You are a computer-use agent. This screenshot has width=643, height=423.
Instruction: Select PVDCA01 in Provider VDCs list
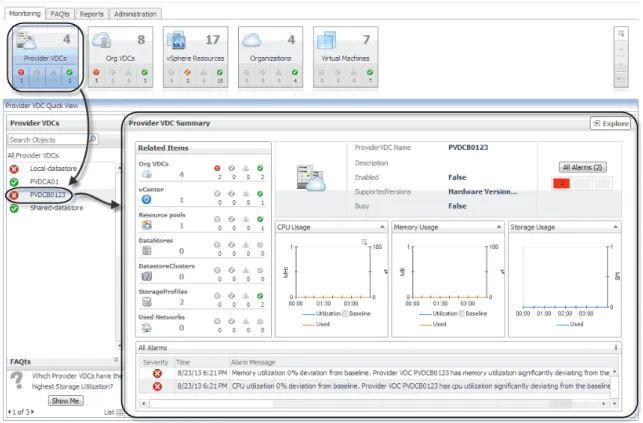click(x=44, y=182)
